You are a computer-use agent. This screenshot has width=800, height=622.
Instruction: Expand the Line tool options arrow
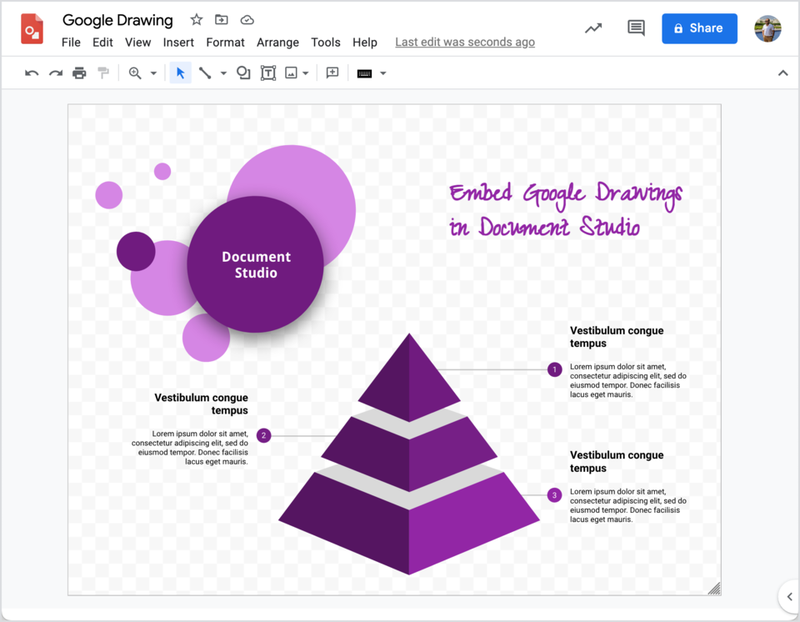[x=223, y=73]
